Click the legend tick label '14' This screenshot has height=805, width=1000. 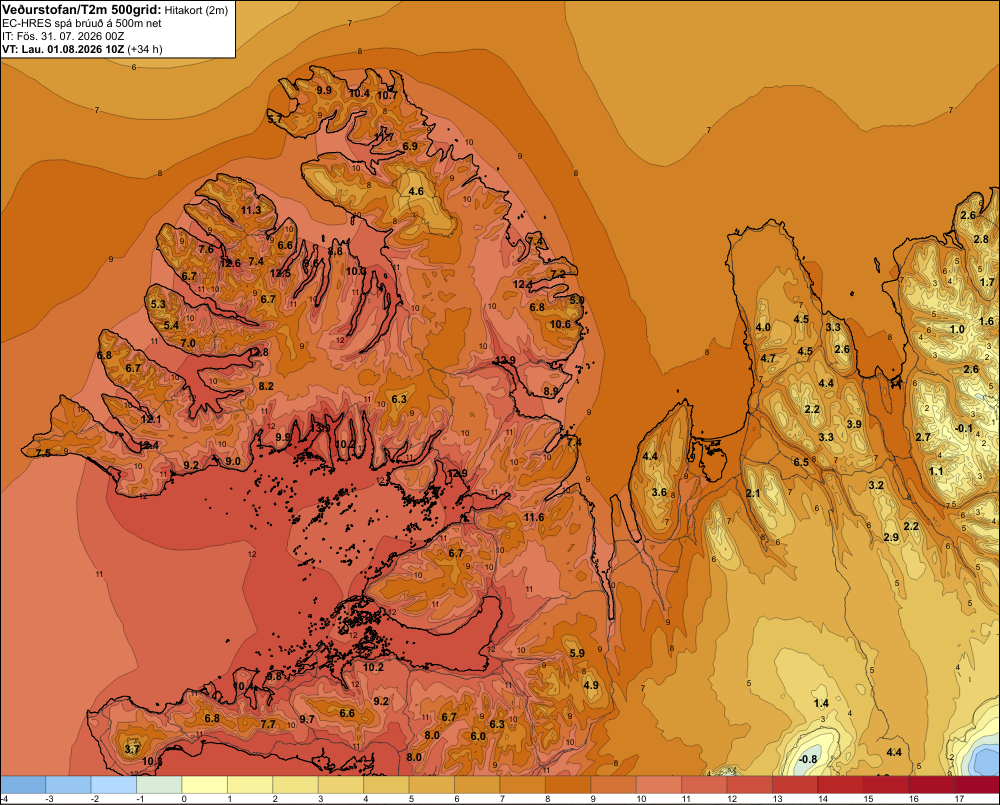pyautogui.click(x=823, y=799)
